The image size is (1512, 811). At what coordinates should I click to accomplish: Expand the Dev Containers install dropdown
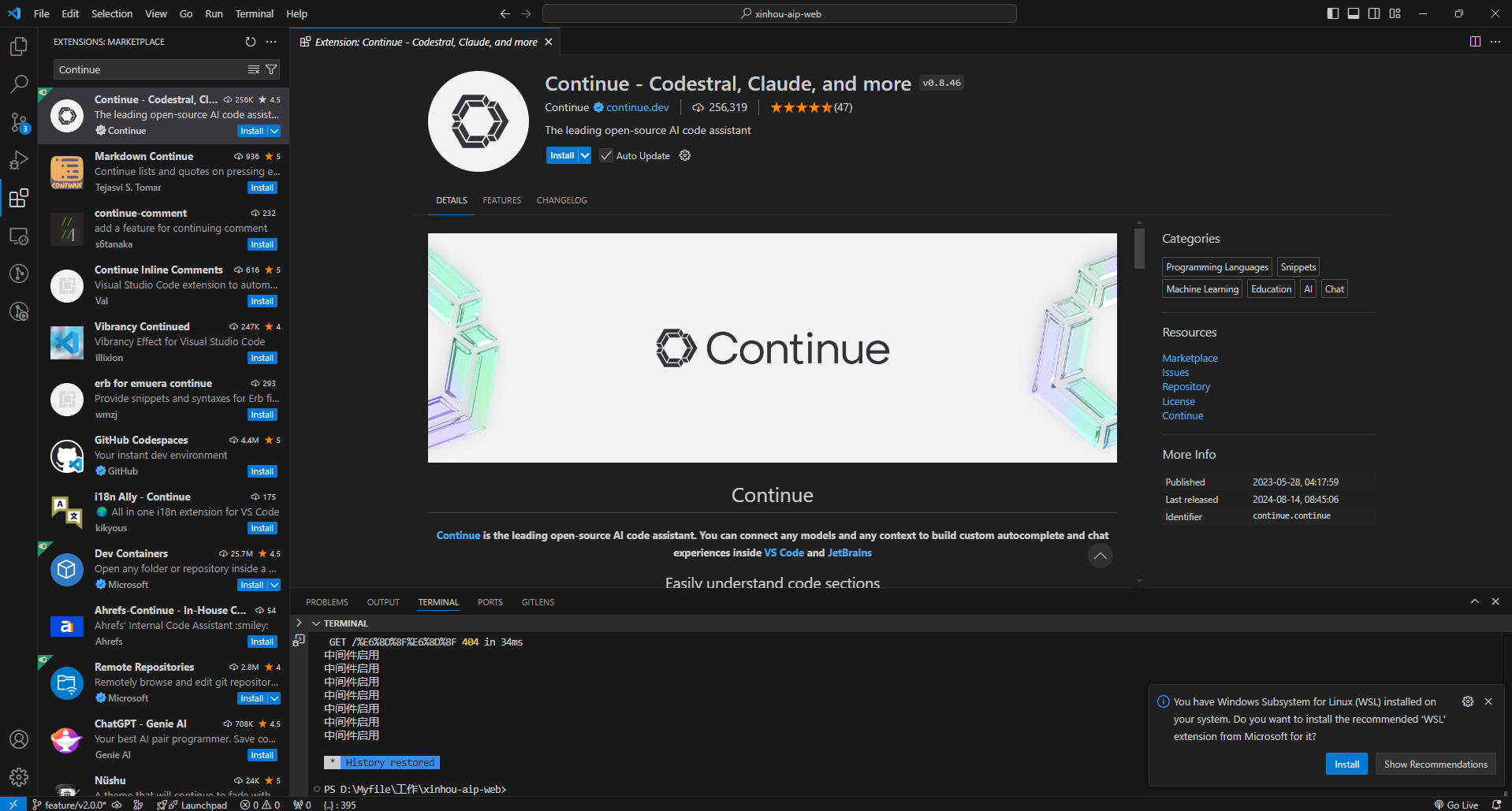(x=274, y=585)
